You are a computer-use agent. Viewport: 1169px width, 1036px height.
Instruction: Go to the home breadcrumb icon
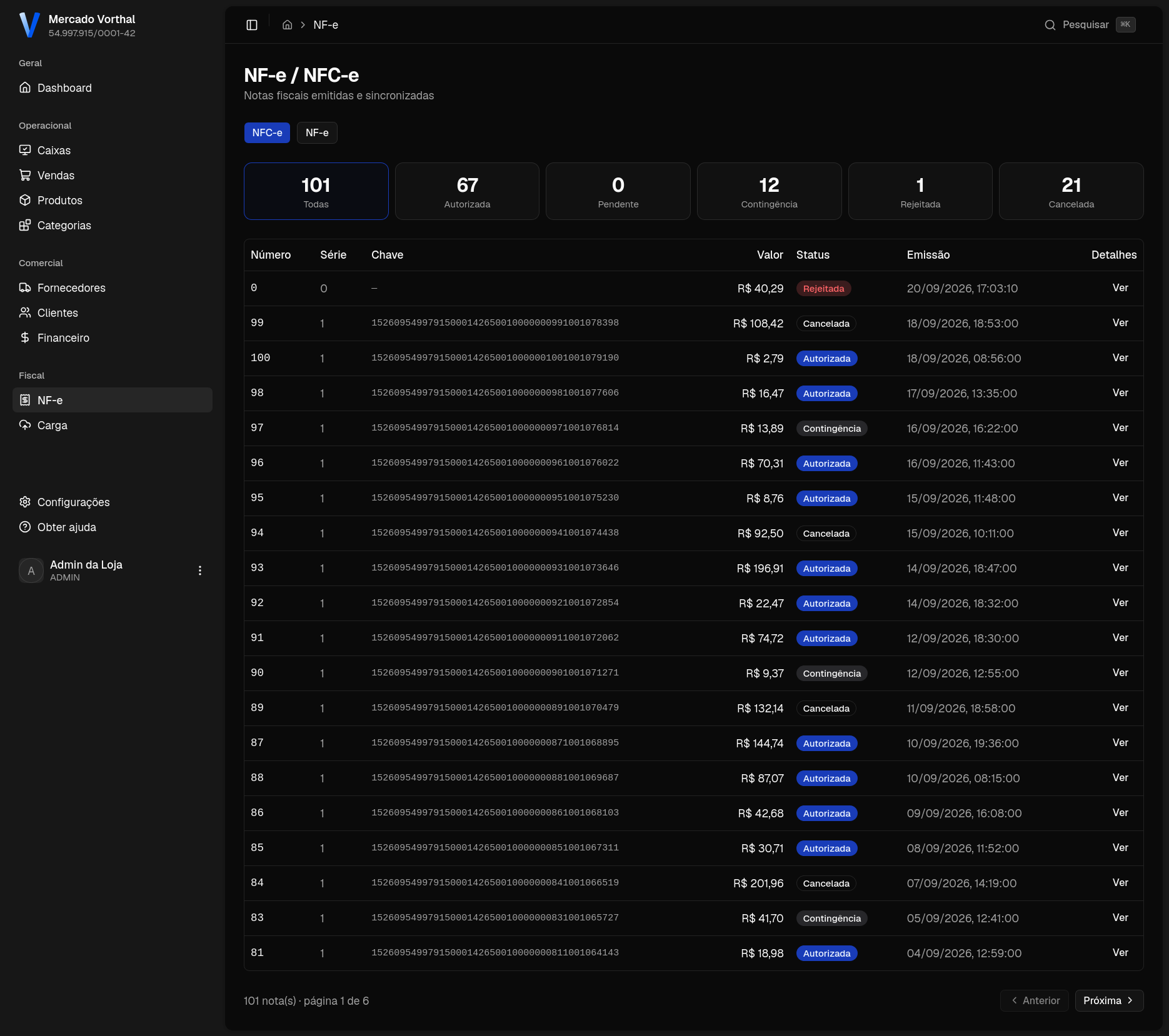tap(288, 25)
